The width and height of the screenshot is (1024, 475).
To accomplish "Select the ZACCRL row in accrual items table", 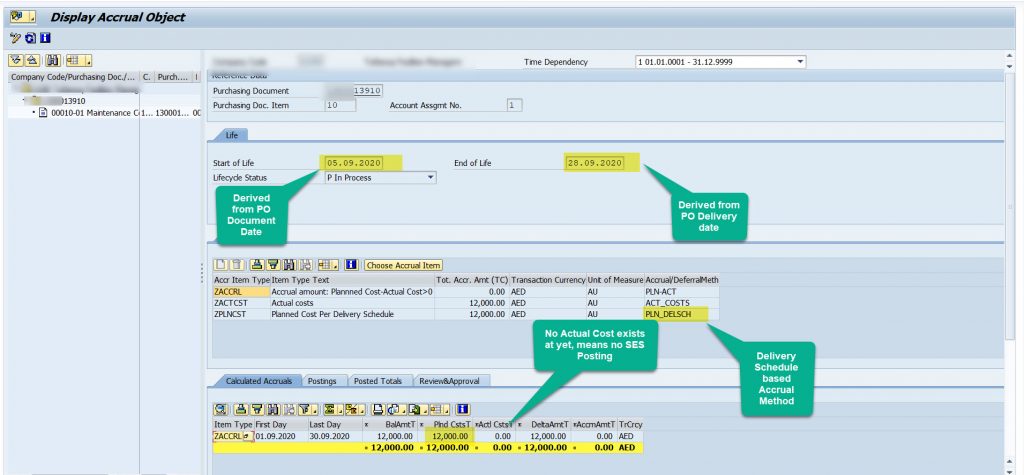I will click(466, 292).
